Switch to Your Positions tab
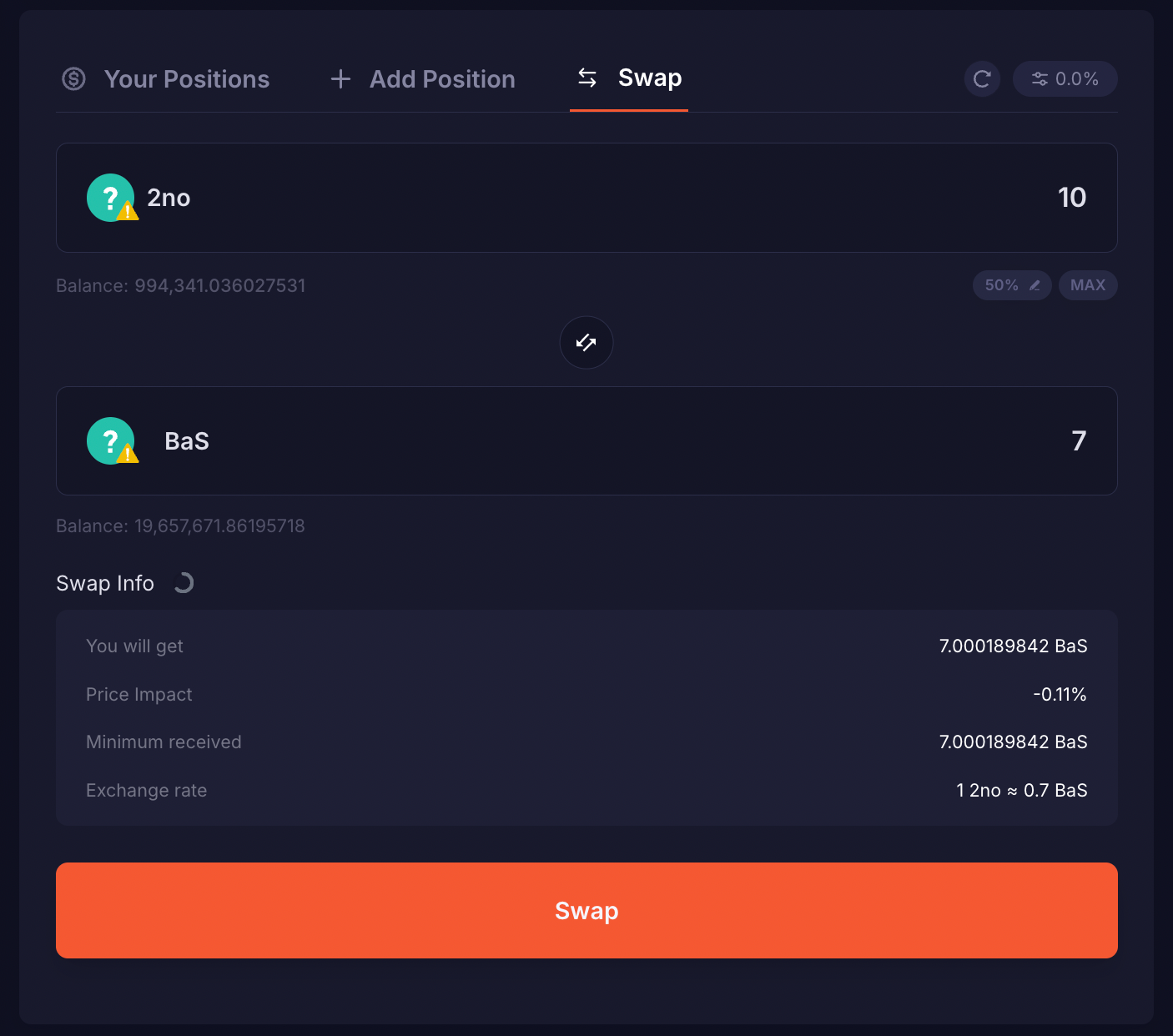The height and width of the screenshot is (1036, 1173). [x=187, y=79]
